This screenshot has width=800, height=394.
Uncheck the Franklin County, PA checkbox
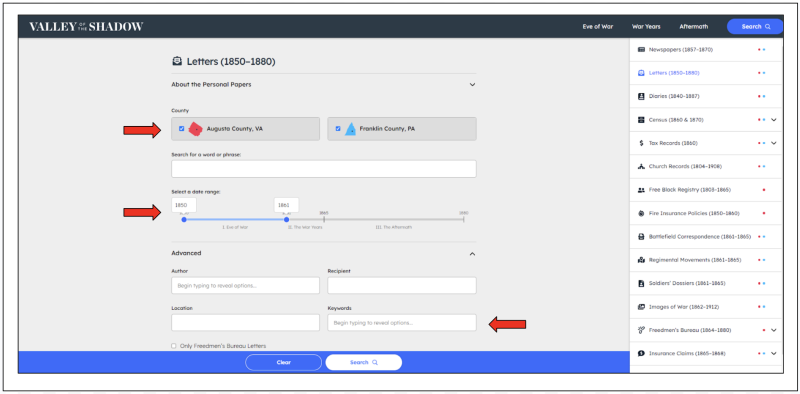coord(338,129)
